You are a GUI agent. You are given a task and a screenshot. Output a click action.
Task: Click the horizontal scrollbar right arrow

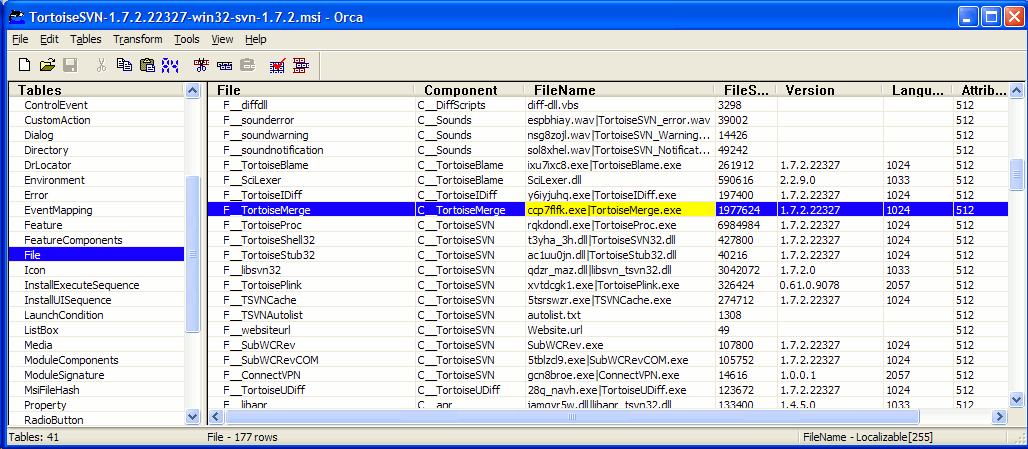[1000, 416]
